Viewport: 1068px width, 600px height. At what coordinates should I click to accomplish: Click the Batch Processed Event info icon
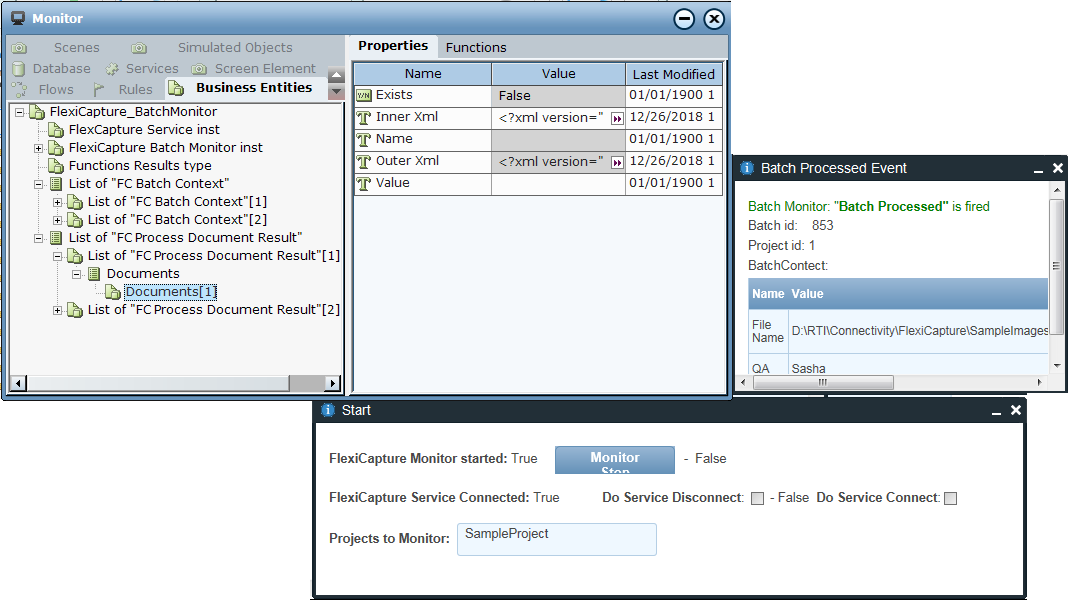pyautogui.click(x=746, y=168)
